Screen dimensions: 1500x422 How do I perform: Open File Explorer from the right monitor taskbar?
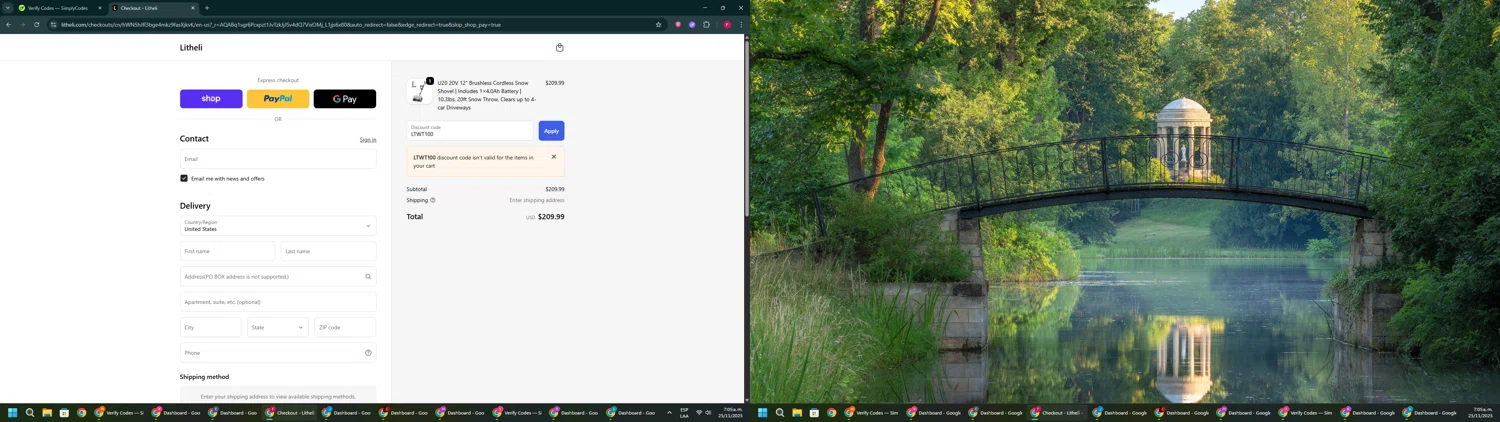click(797, 412)
